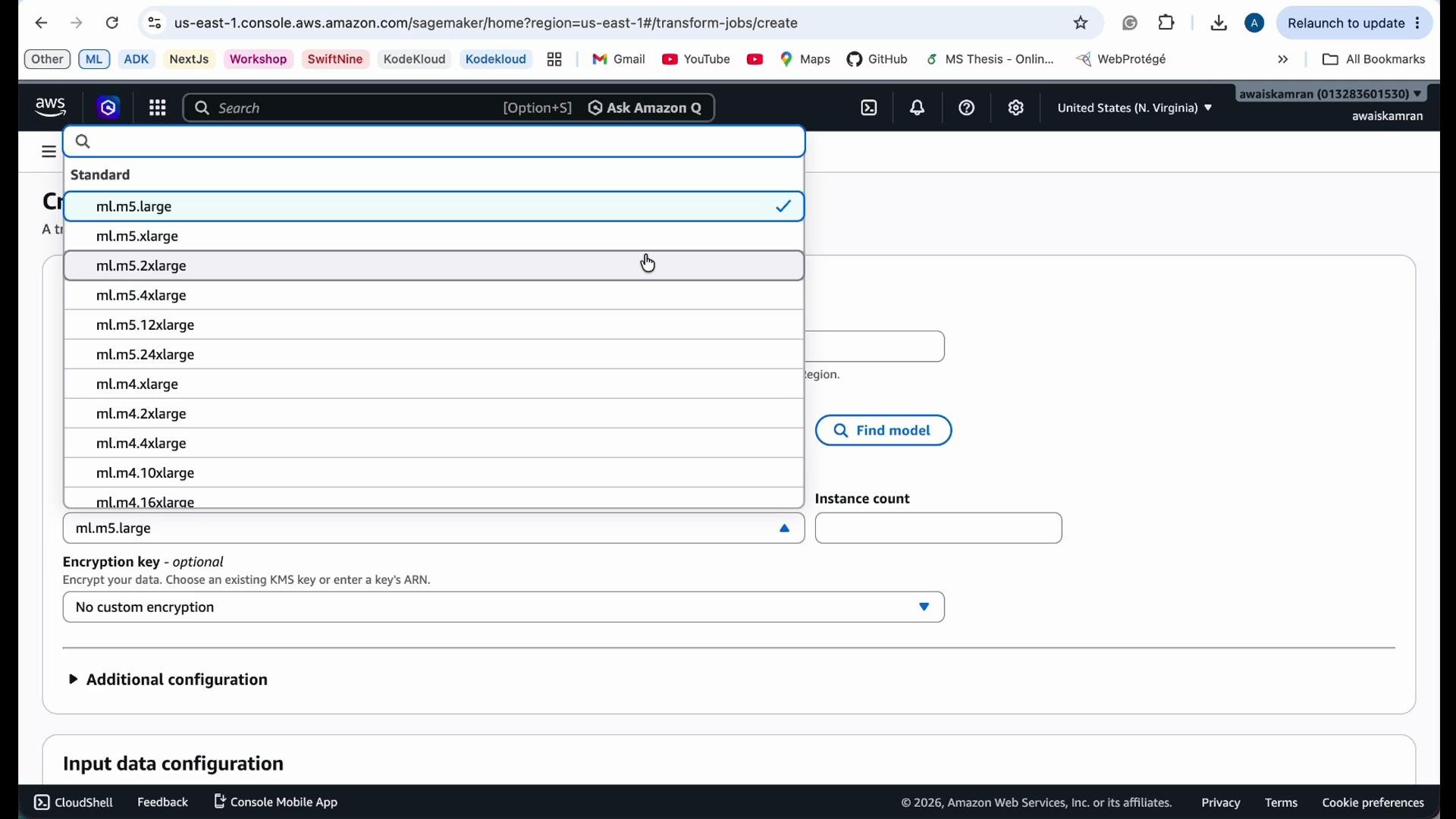The width and height of the screenshot is (1456, 819).
Task: Pick ml.m5.12xlarge instance type
Action: 434,325
